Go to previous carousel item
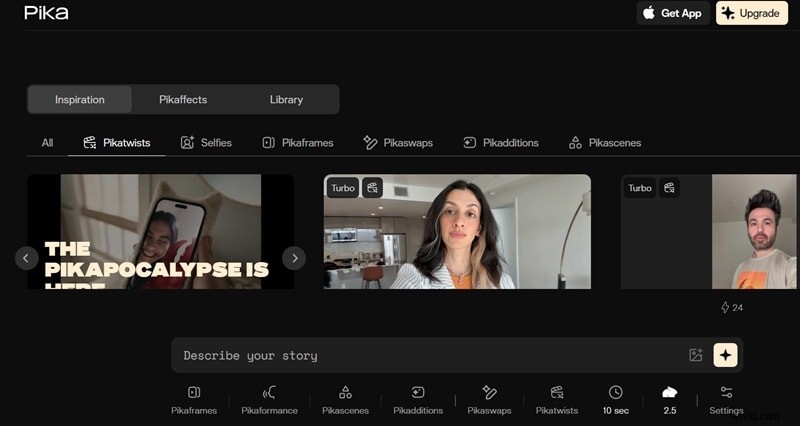This screenshot has width=800, height=426. (27, 258)
